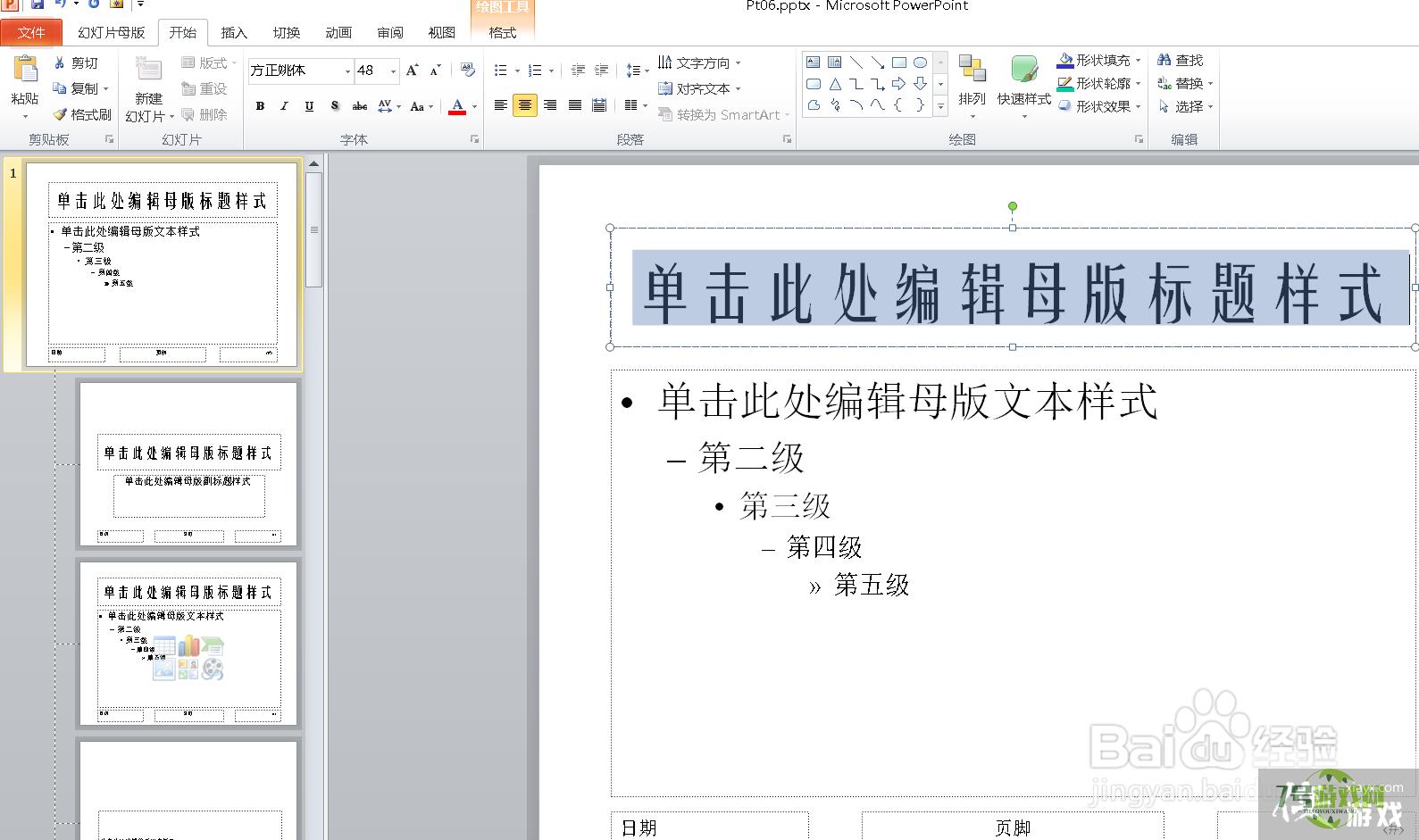
Task: Increase list indent level
Action: (601, 70)
